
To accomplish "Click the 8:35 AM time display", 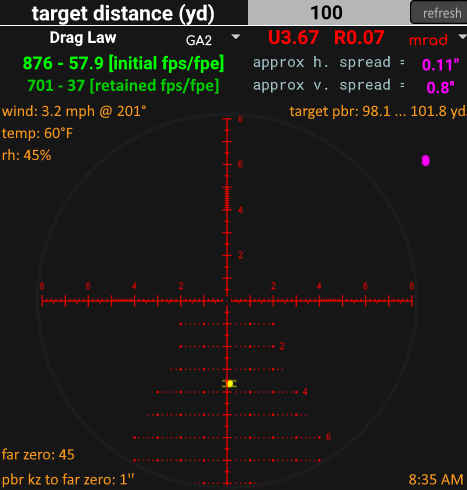I will [x=436, y=480].
